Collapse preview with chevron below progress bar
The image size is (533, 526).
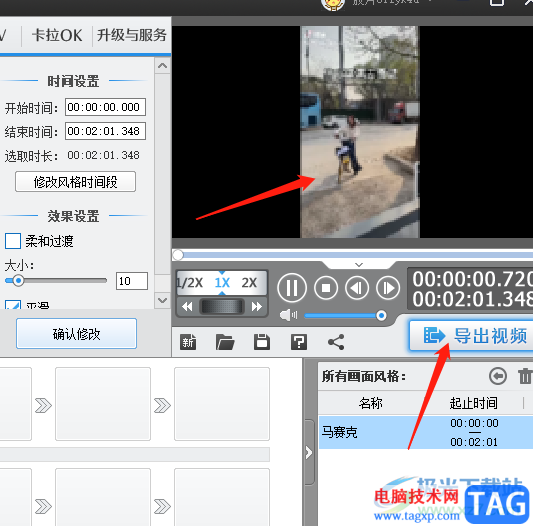click(359, 265)
